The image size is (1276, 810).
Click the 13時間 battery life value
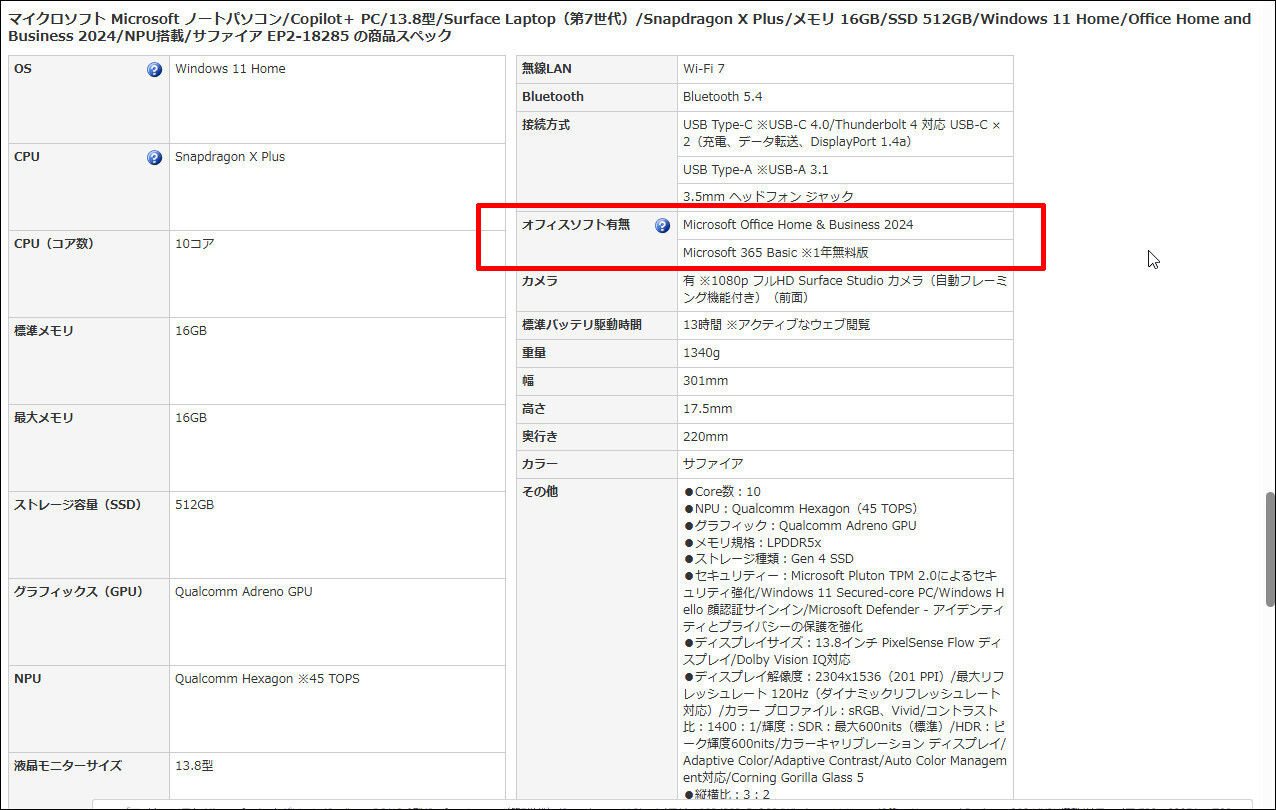click(x=777, y=325)
